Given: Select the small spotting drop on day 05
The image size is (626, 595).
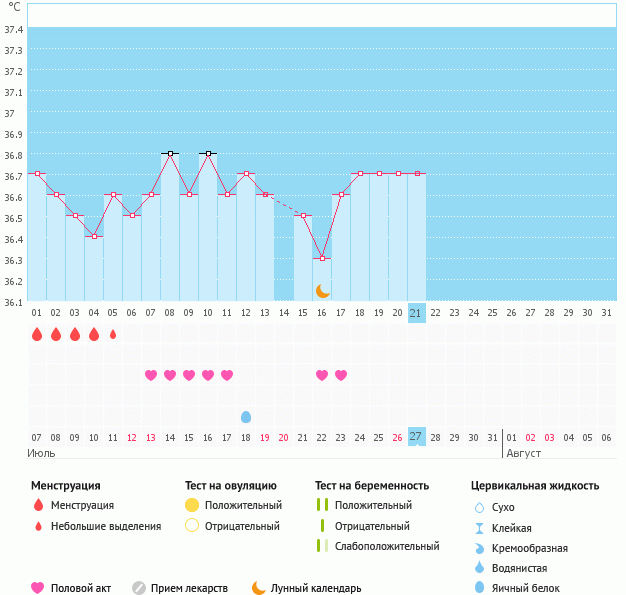Looking at the screenshot, I should (x=113, y=334).
